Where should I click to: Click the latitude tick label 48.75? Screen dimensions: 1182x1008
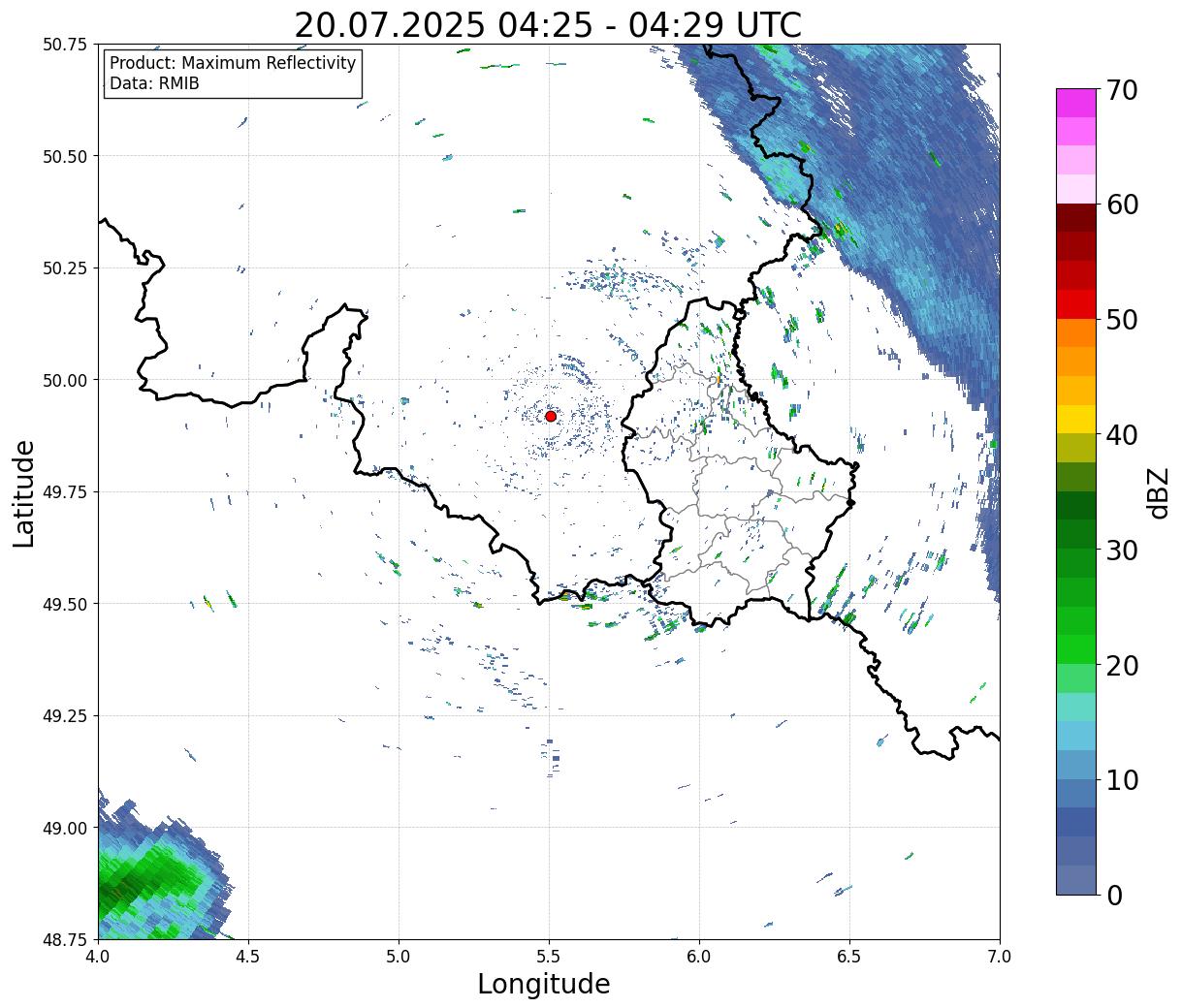[65, 939]
